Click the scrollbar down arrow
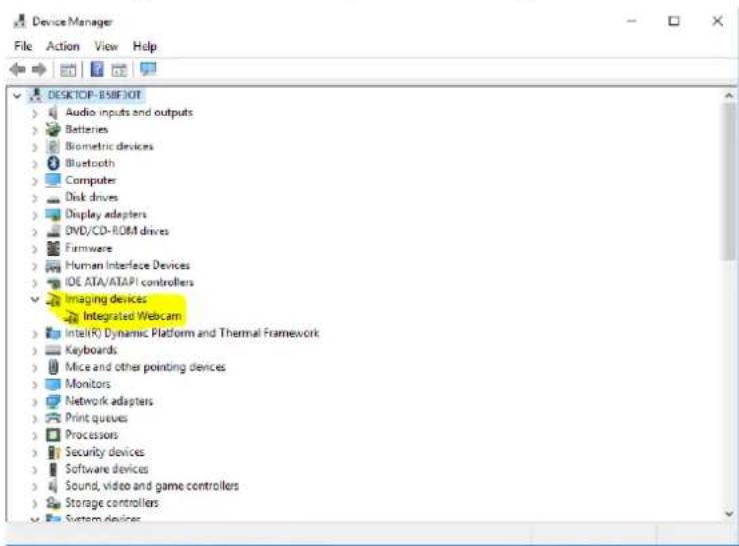 729,513
